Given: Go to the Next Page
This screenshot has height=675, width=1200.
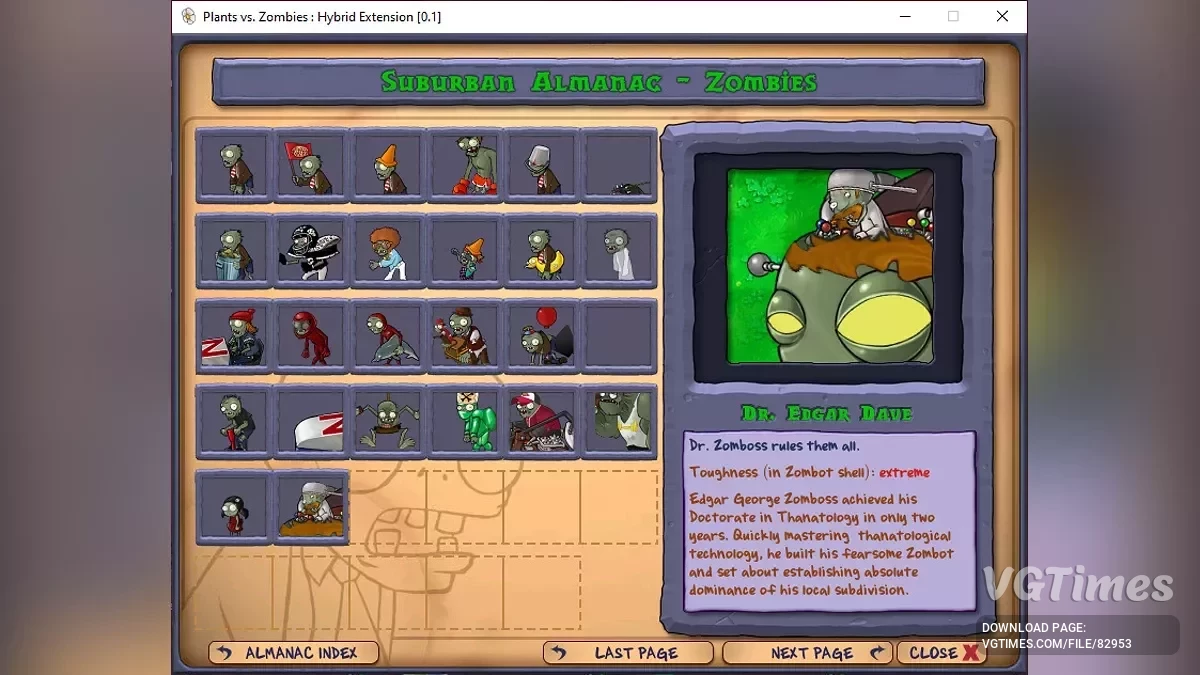Looking at the screenshot, I should click(807, 653).
